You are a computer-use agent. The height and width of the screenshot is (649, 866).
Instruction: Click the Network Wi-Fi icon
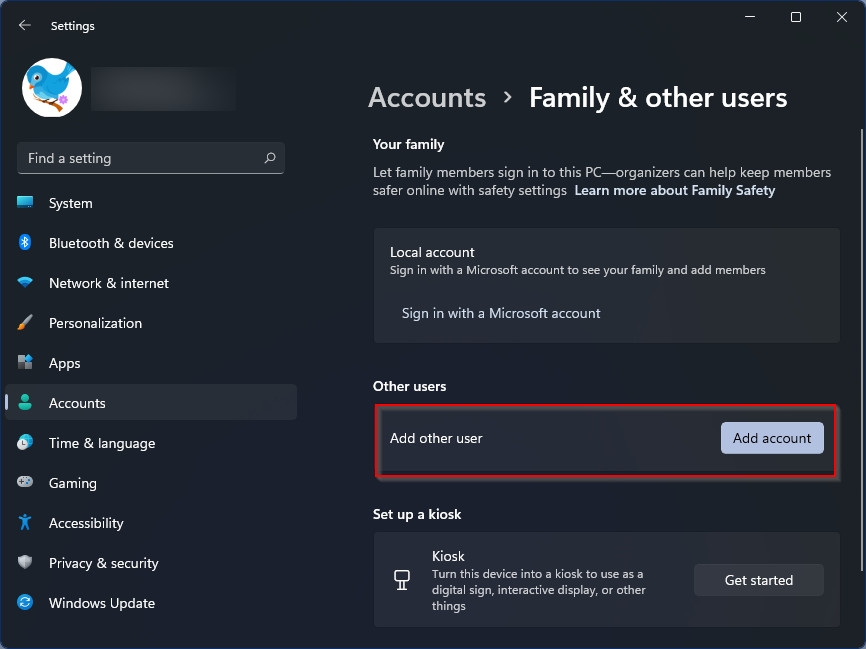point(25,282)
